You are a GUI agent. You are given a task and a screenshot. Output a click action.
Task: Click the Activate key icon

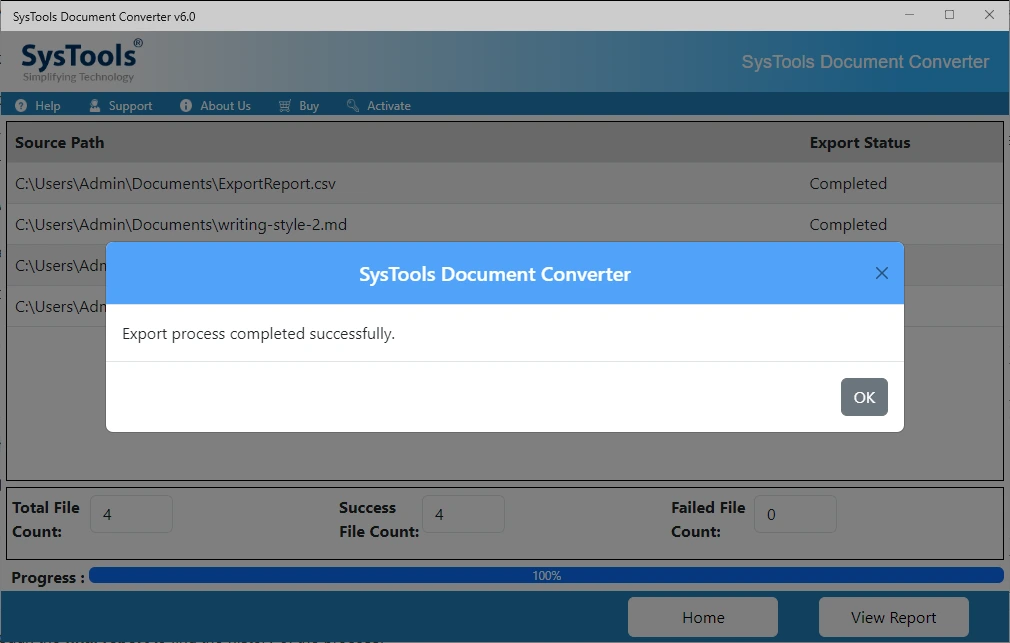[352, 106]
